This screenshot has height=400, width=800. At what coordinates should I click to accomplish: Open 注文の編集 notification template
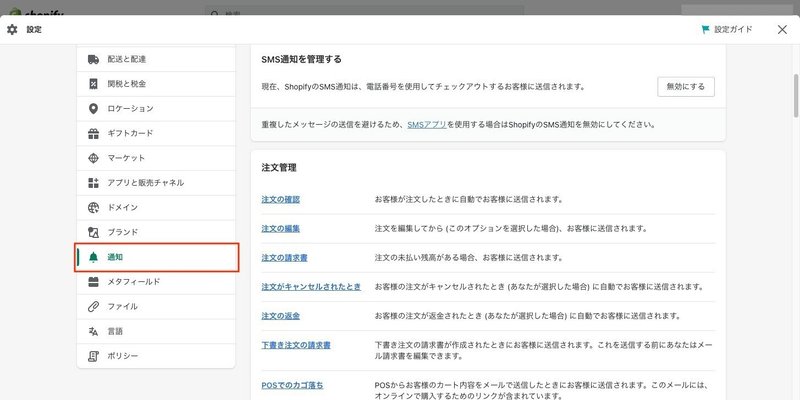click(x=281, y=229)
